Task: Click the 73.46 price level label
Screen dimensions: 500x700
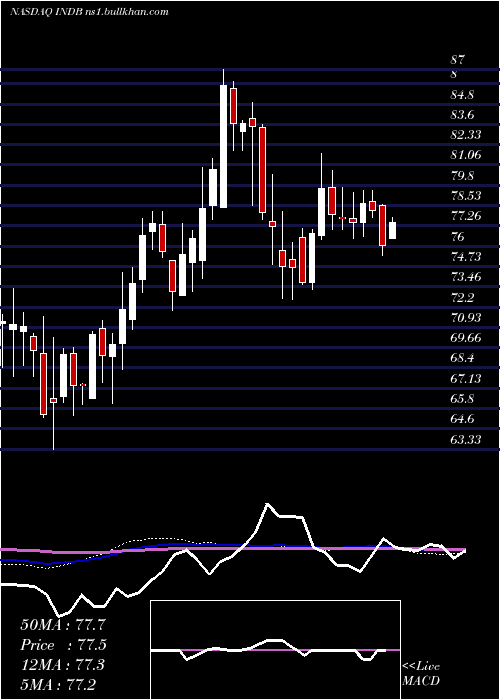Action: click(466, 277)
